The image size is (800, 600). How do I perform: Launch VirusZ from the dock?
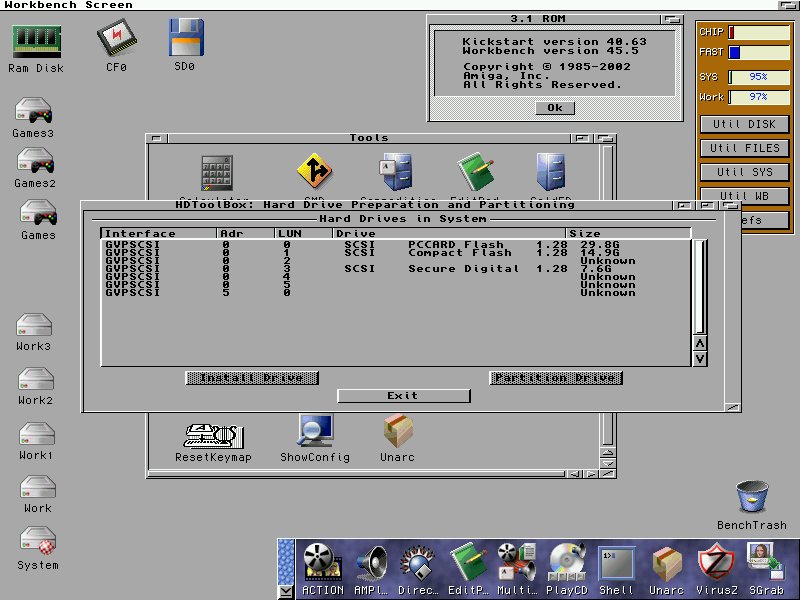click(717, 564)
